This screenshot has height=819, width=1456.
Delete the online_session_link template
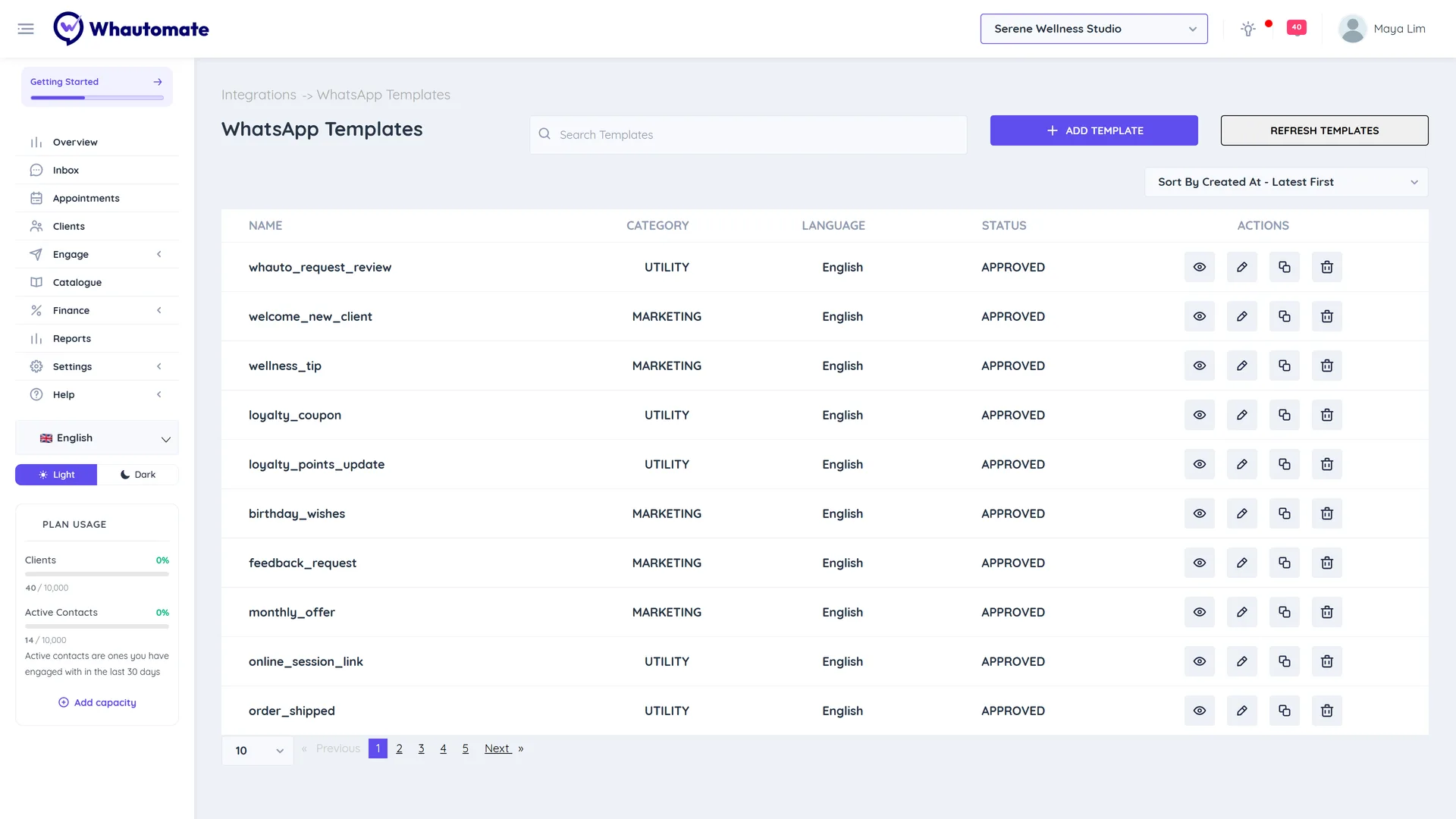pos(1327,661)
